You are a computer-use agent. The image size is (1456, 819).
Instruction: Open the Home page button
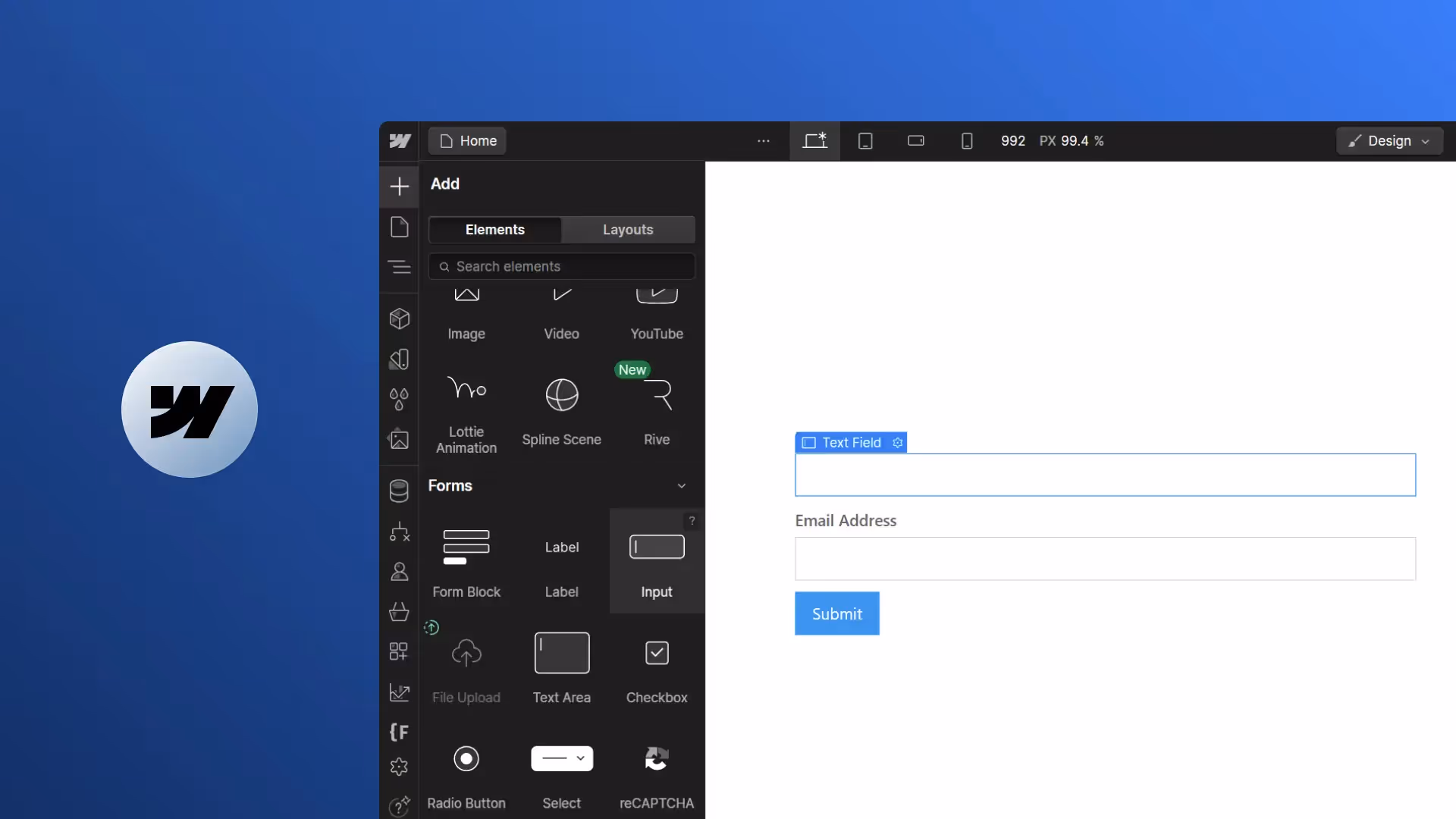click(x=468, y=141)
